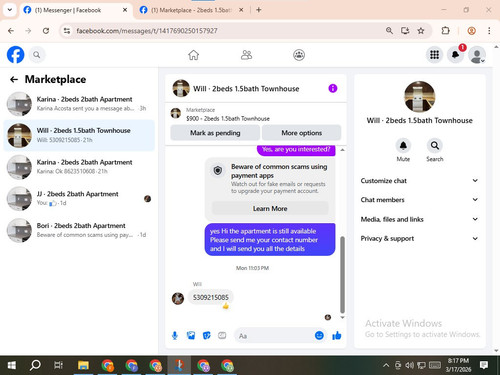Go to the Home feed icon
Viewport: 500px width, 375px height.
tap(193, 55)
